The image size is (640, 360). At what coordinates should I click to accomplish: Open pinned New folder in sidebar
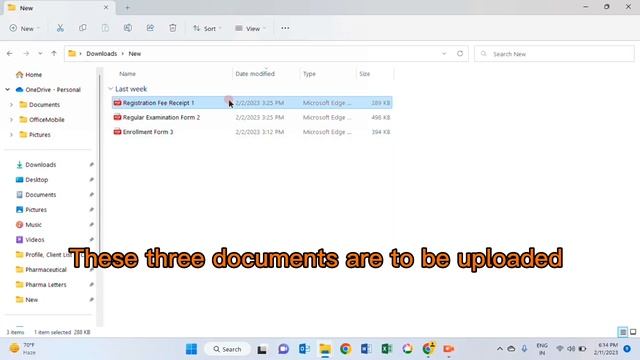27,300
